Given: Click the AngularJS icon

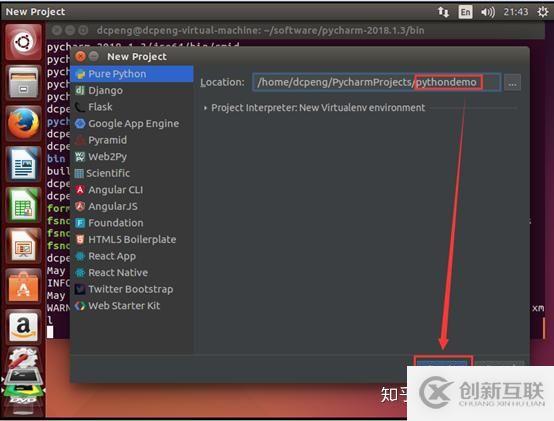Looking at the screenshot, I should [80, 206].
